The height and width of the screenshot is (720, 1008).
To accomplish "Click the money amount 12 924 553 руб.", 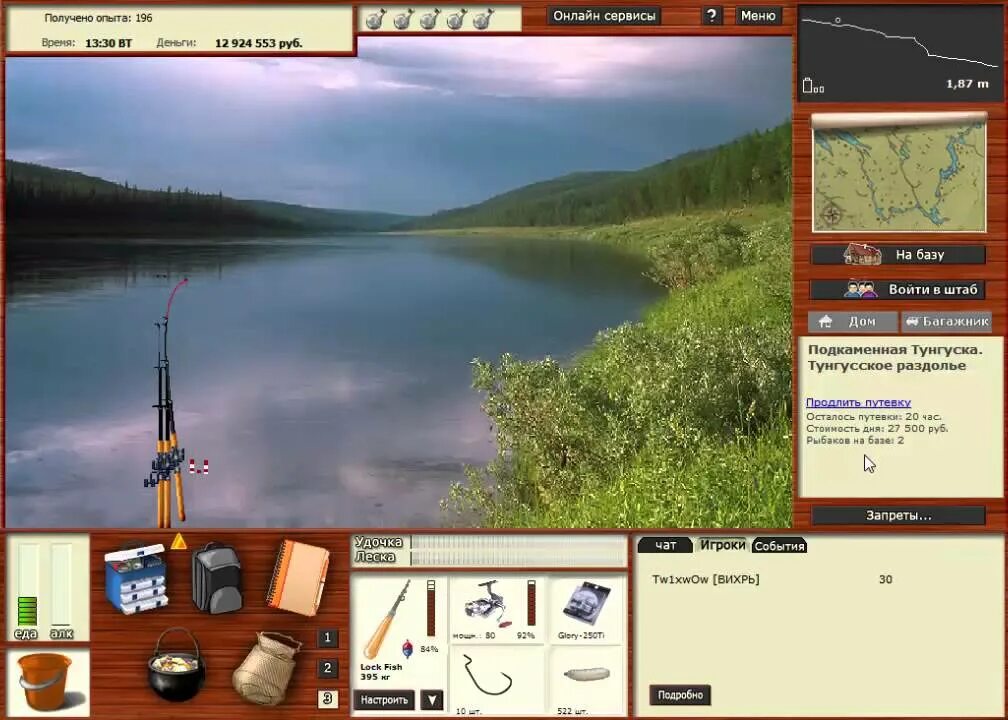I will 258,43.
